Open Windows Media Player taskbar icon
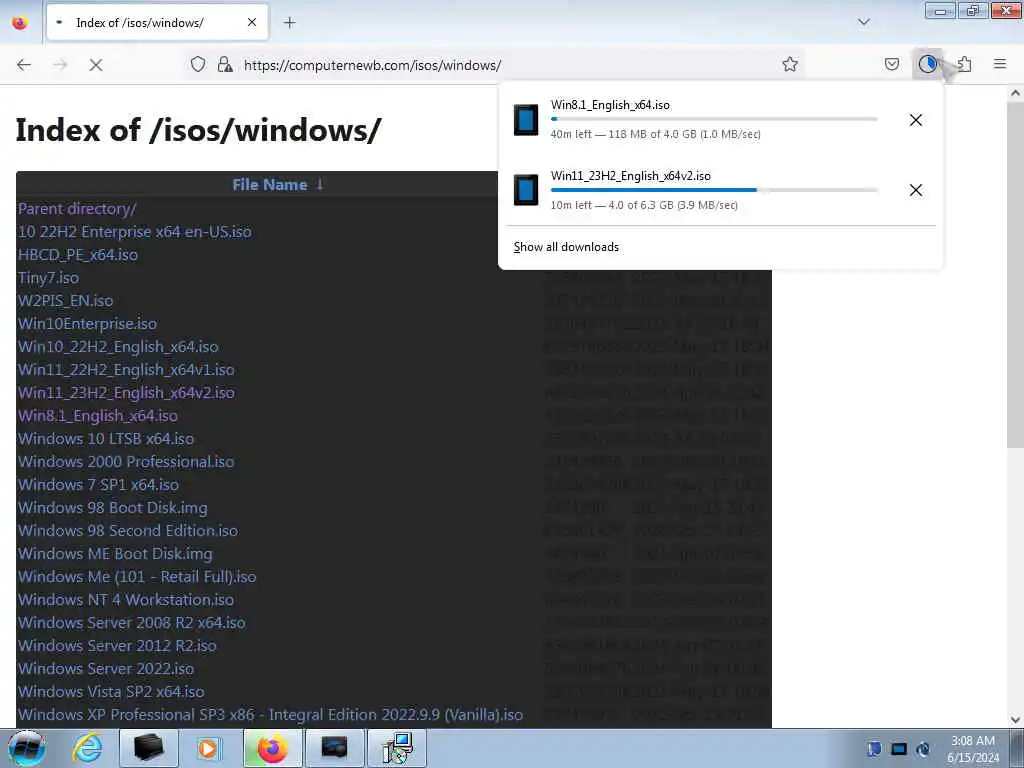Viewport: 1024px width, 768px height. pyautogui.click(x=208, y=748)
